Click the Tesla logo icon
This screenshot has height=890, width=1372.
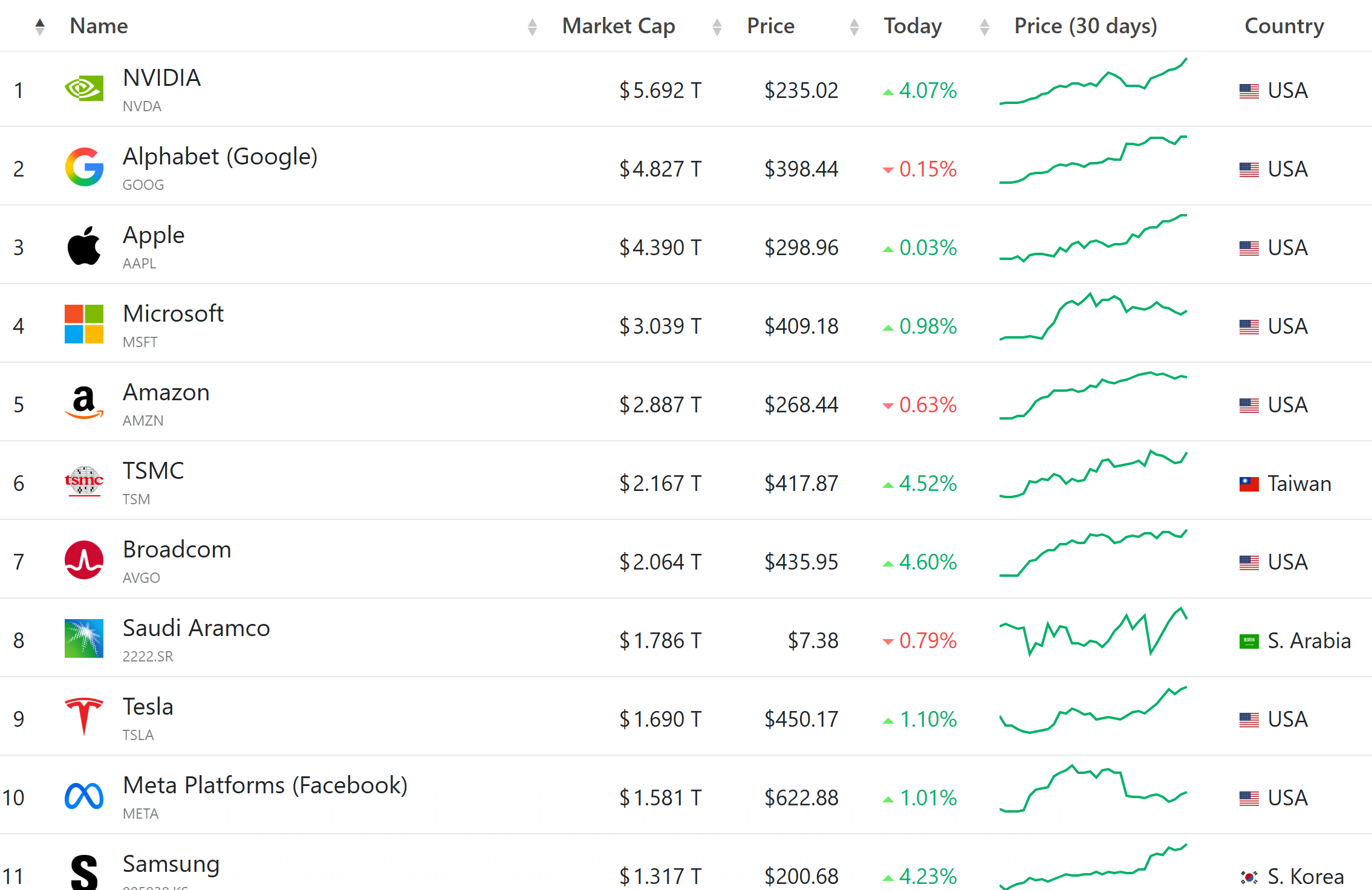coord(84,716)
